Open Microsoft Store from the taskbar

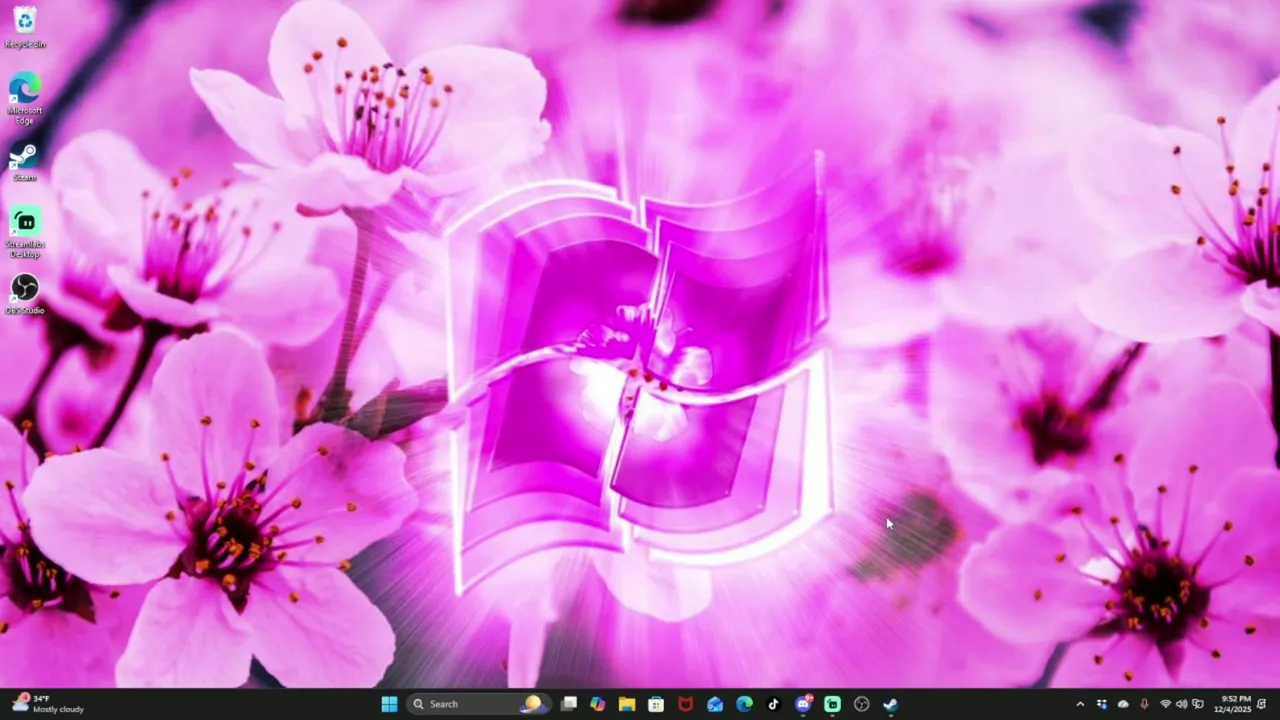click(x=656, y=704)
